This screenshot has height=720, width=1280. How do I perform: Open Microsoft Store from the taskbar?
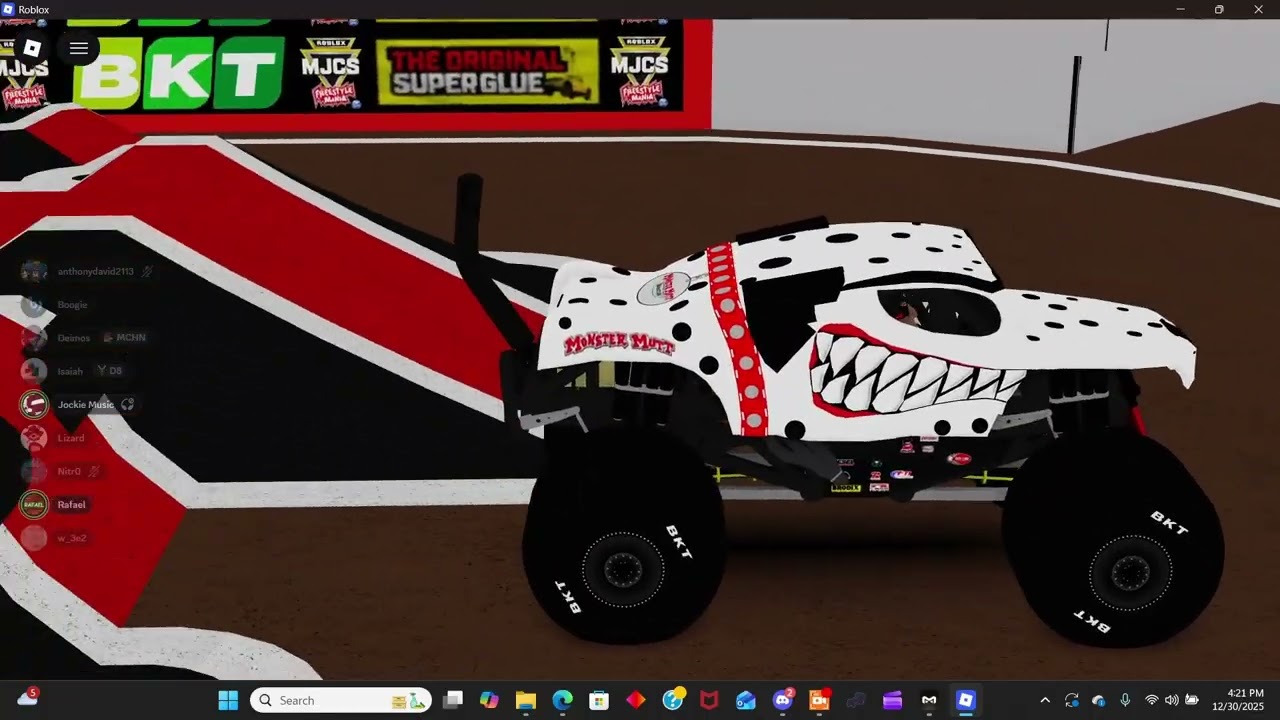599,700
